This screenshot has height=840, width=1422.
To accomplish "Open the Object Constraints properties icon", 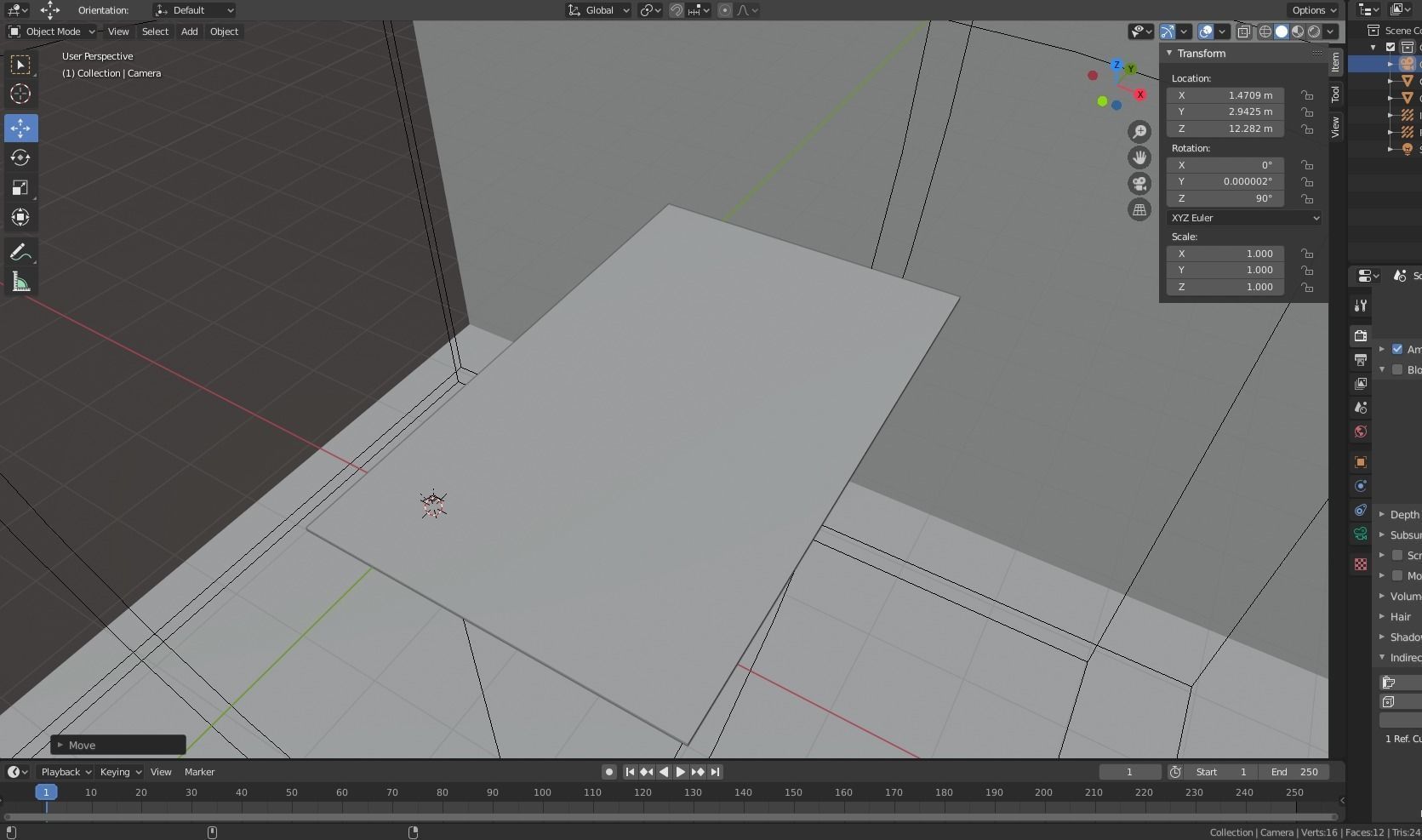I will (x=1360, y=510).
